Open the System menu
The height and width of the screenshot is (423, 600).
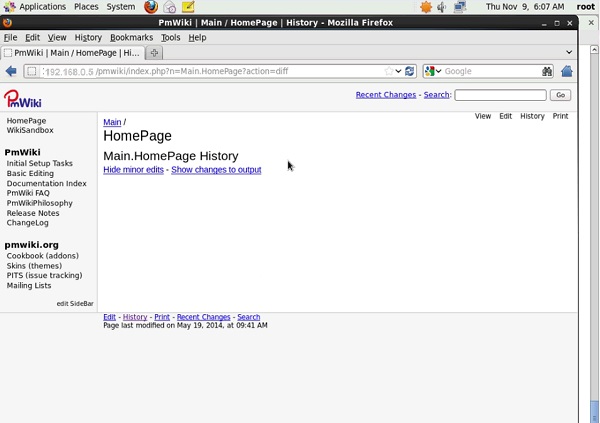pos(121,7)
